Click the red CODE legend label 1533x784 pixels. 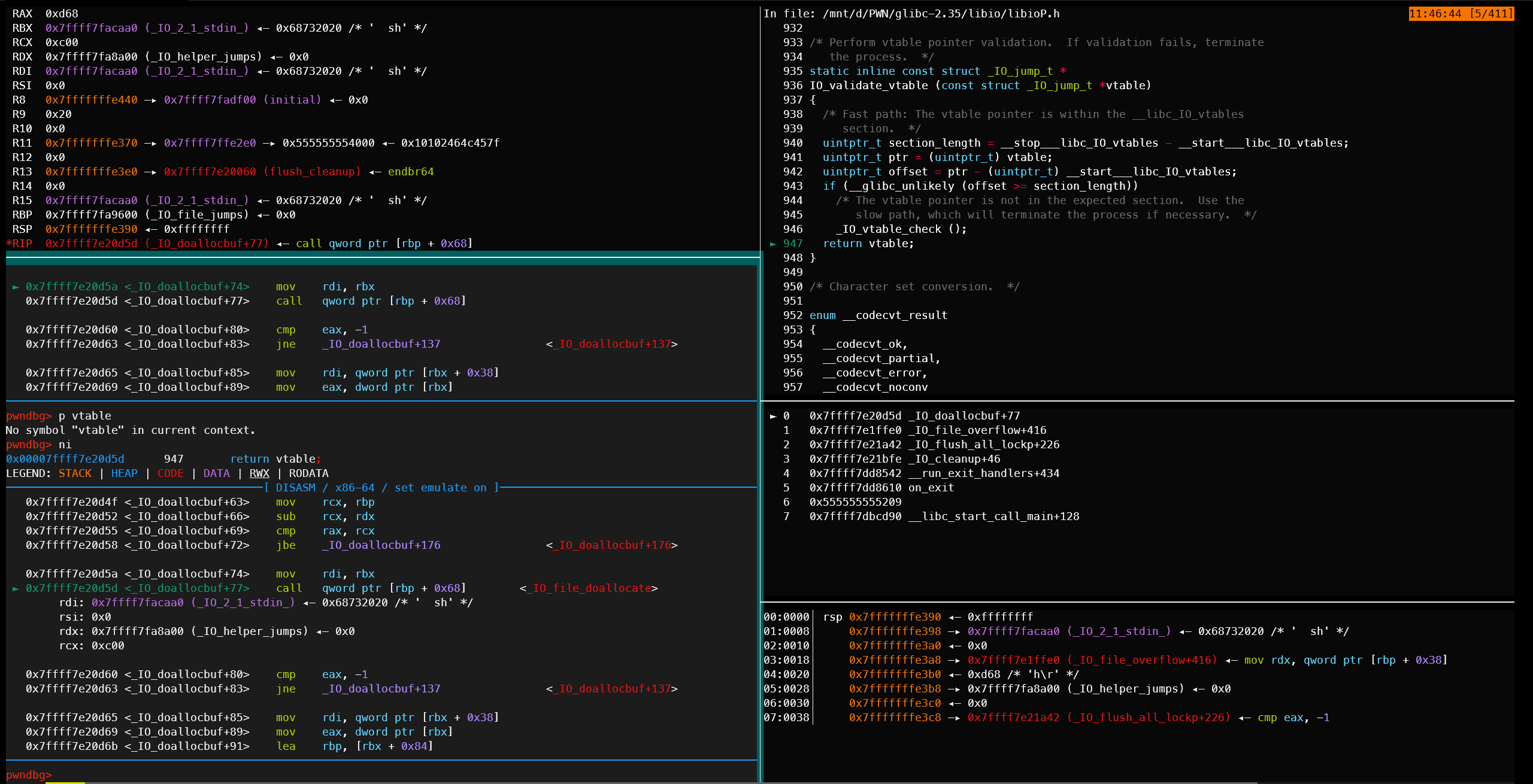170,473
